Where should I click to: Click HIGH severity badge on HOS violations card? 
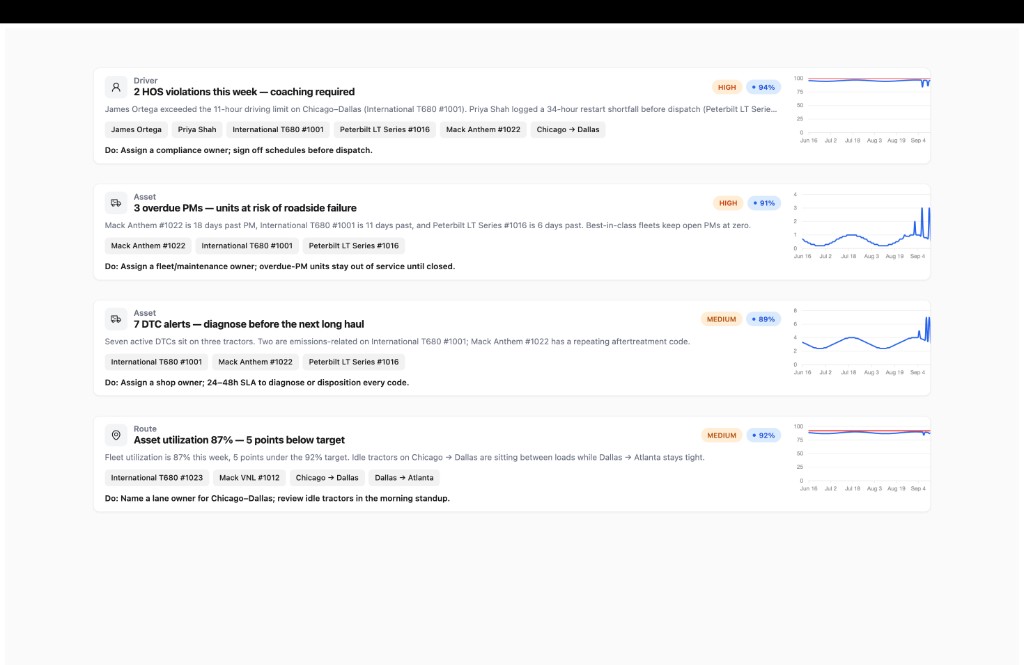pos(727,87)
